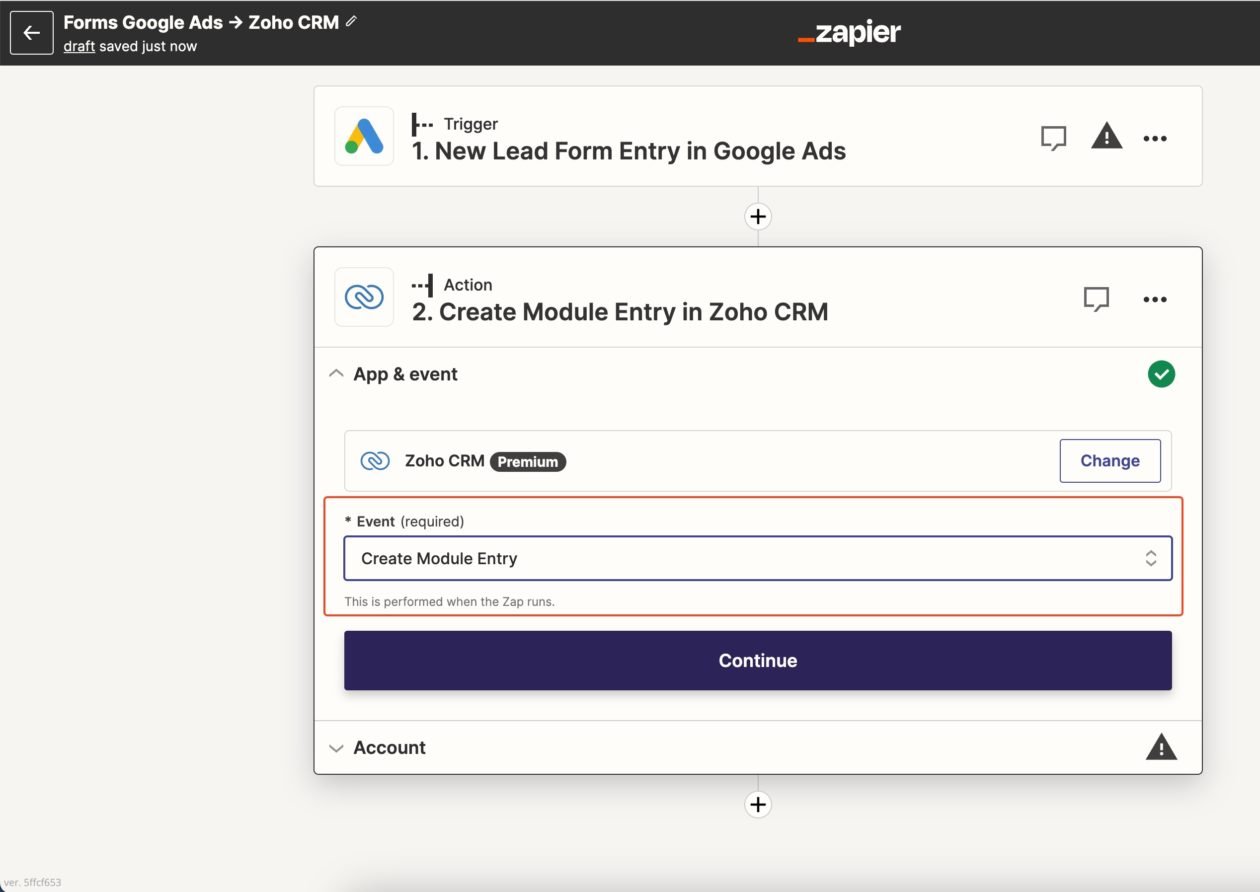Open the Google Ads trigger app icon
The width and height of the screenshot is (1260, 892).
tap(364, 137)
